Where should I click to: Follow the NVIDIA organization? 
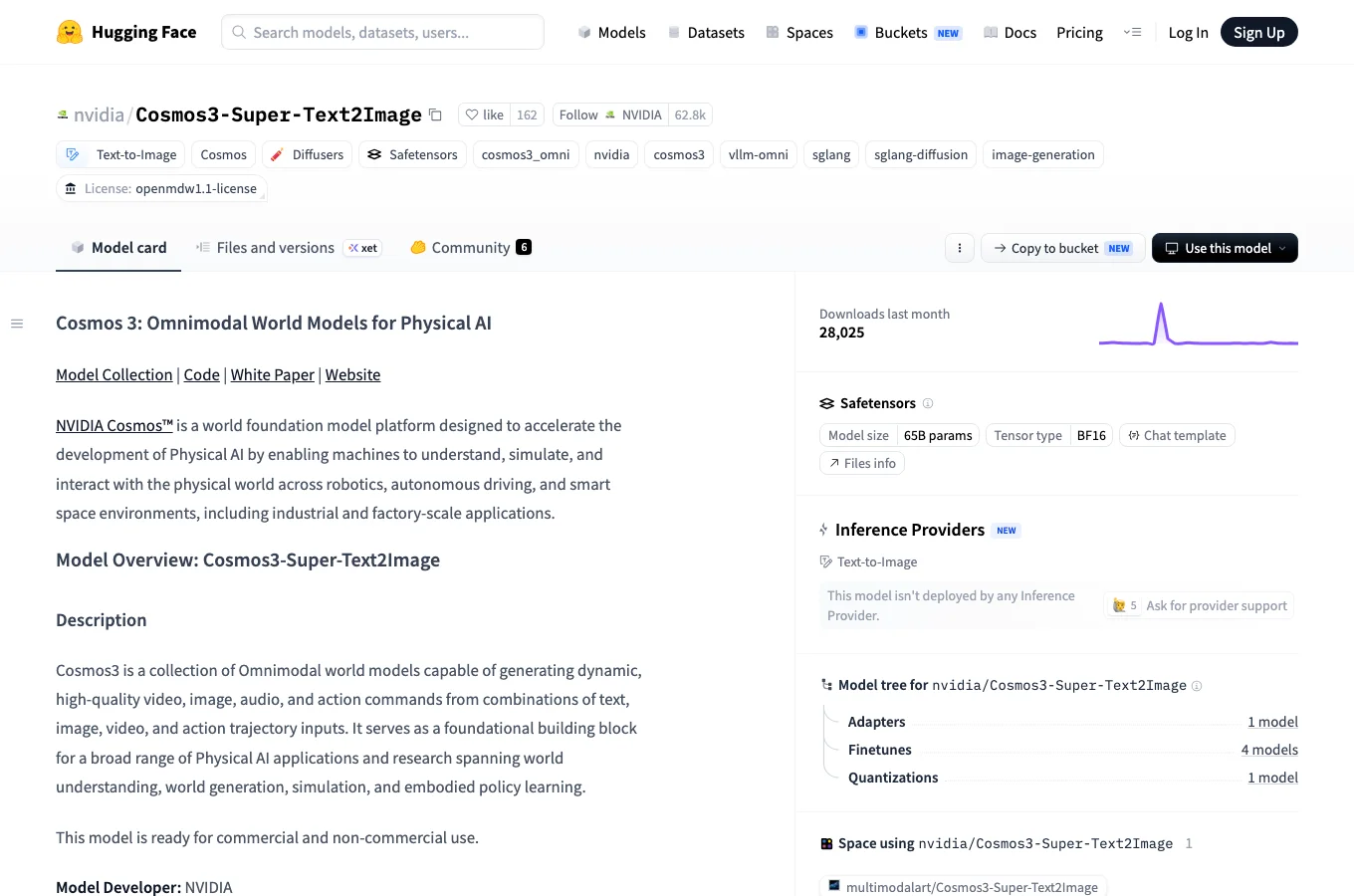coord(610,114)
